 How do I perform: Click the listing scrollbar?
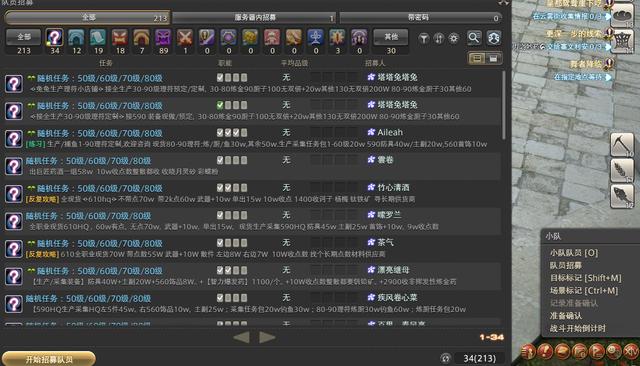[504, 105]
